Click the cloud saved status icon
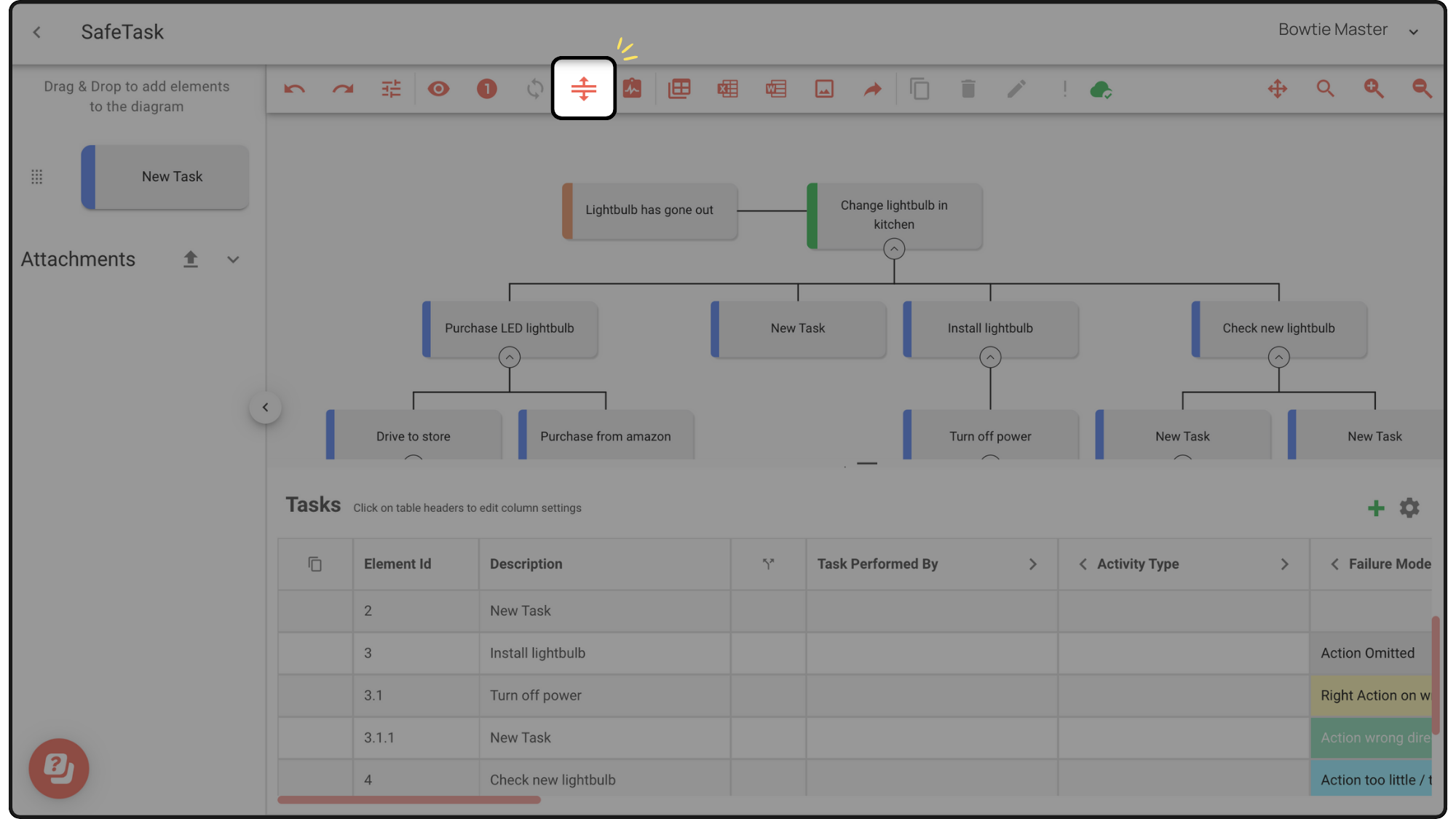Screen dimensions: 1456x819 [x=1100, y=89]
